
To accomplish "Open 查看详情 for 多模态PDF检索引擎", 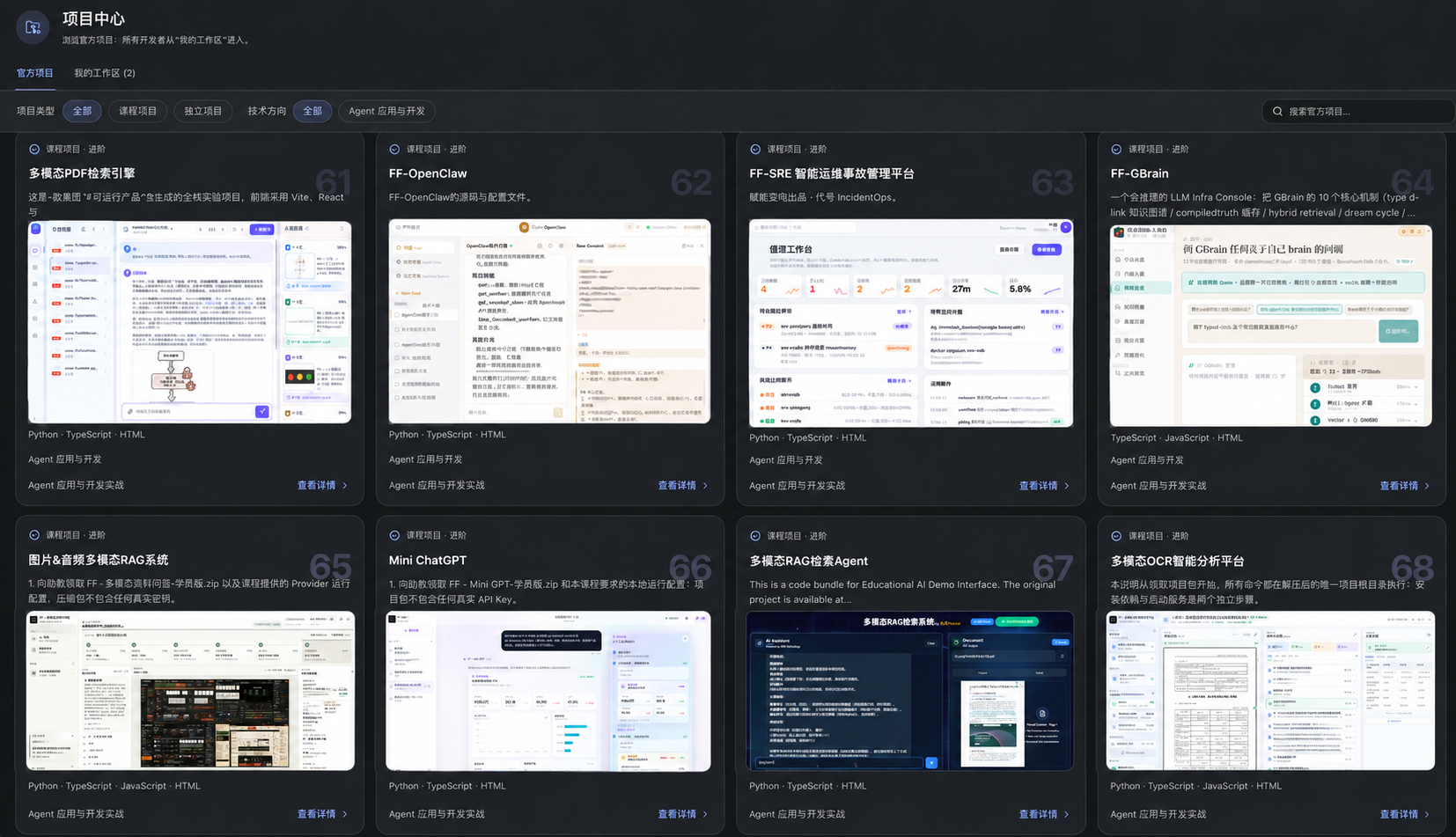I will (x=322, y=486).
